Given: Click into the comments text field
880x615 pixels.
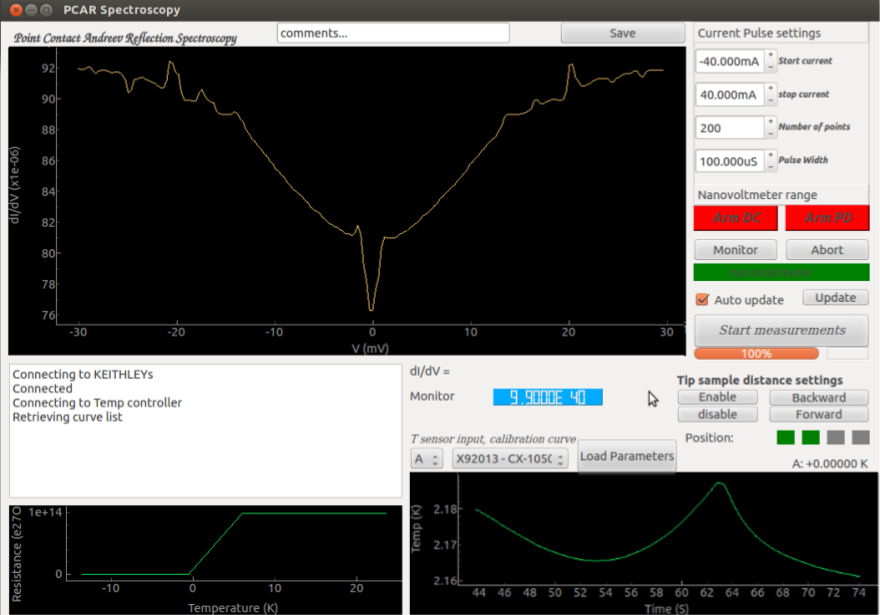Looking at the screenshot, I should pyautogui.click(x=393, y=33).
